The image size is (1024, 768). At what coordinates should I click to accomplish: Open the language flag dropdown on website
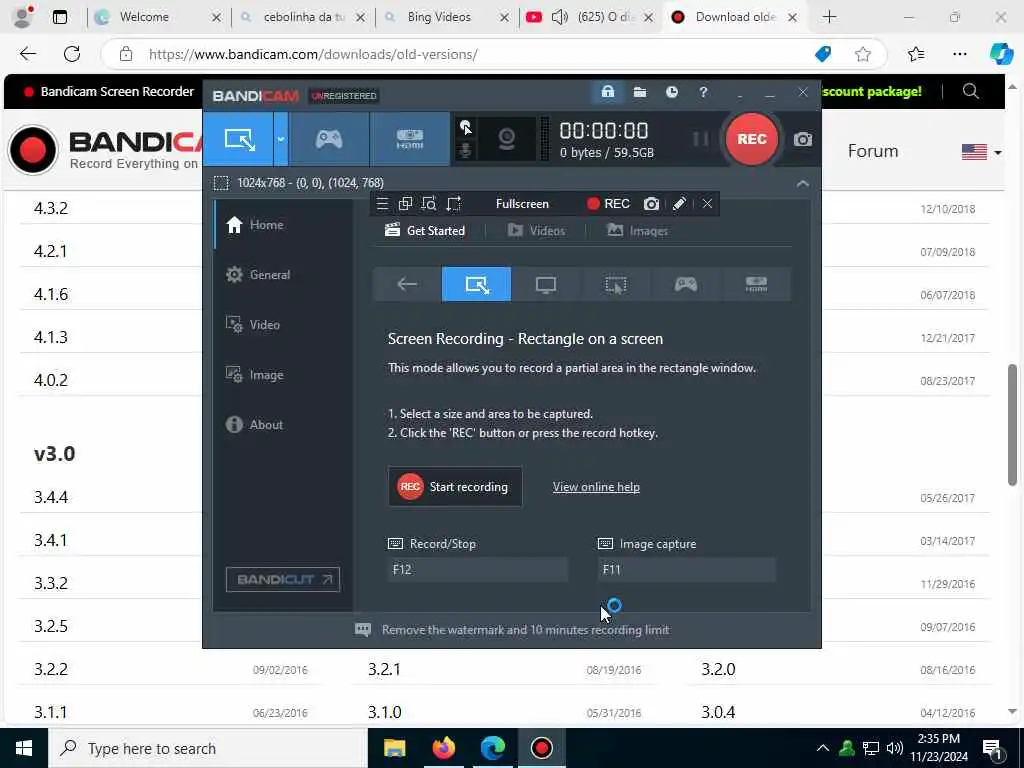(x=981, y=152)
